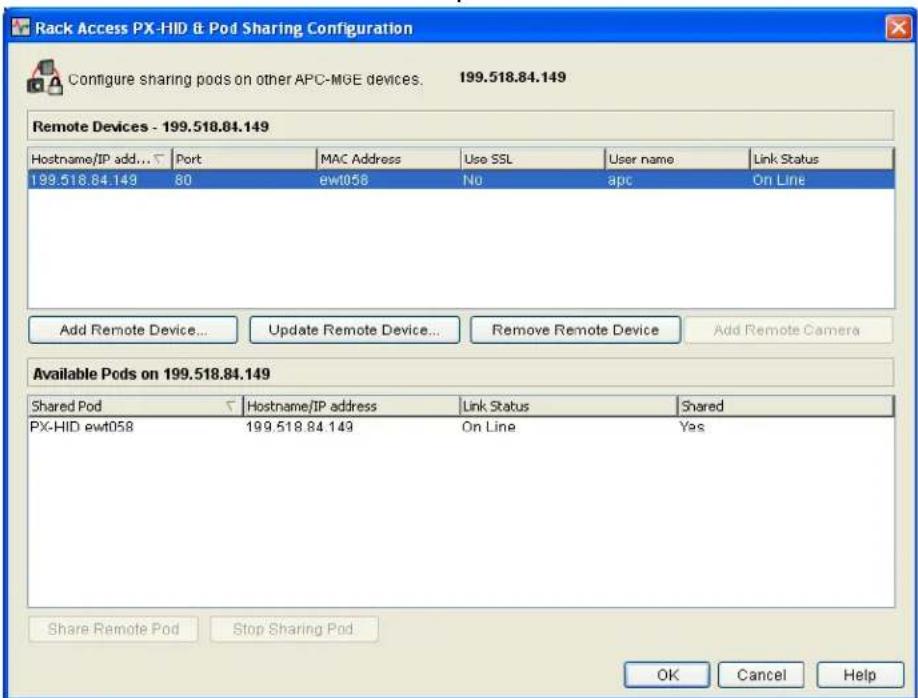
Task: Click the pod sharing lock icon
Action: [44, 78]
